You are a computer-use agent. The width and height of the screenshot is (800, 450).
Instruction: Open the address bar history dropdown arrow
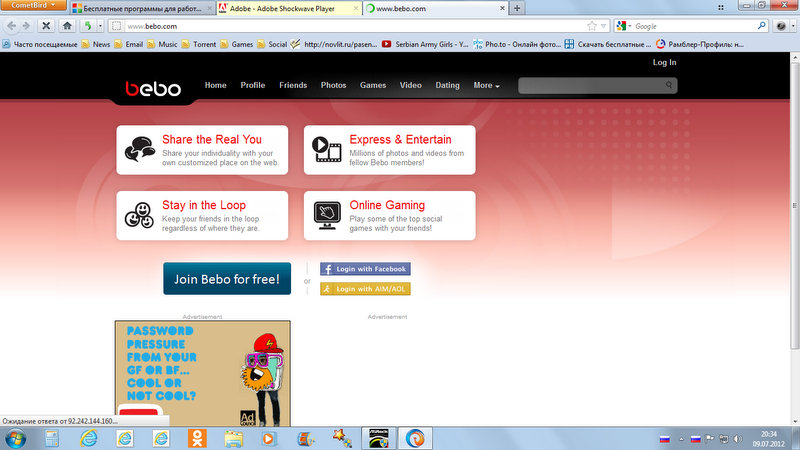click(x=604, y=26)
